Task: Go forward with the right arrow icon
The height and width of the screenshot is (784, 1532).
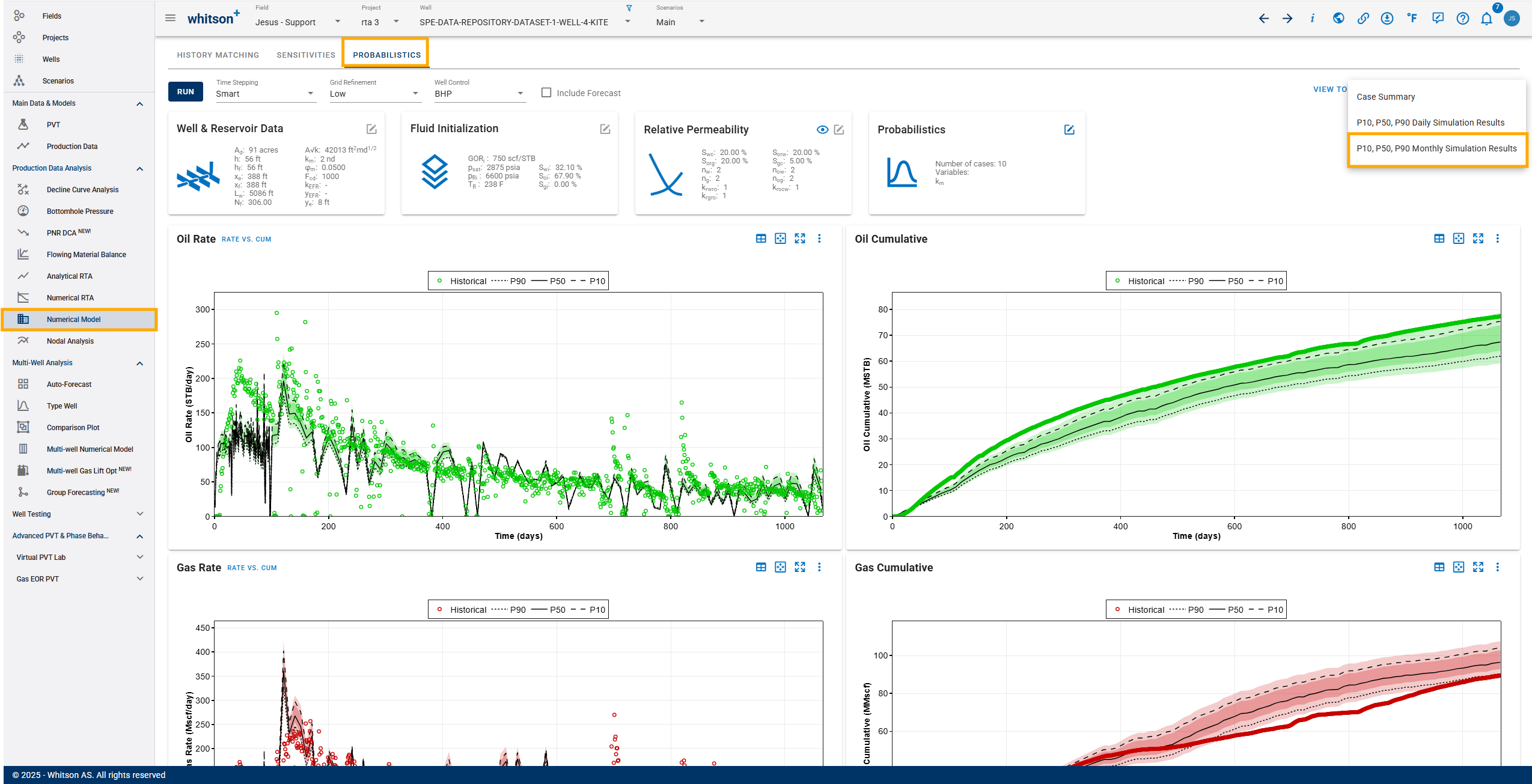Action: [x=1287, y=19]
